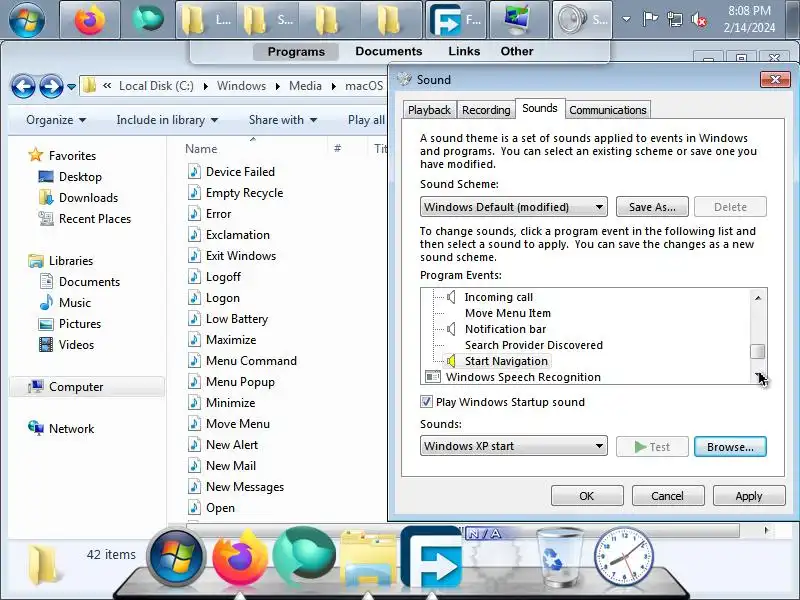The width and height of the screenshot is (800, 600).
Task: Click Cancel in Sound dialog
Action: point(668,496)
